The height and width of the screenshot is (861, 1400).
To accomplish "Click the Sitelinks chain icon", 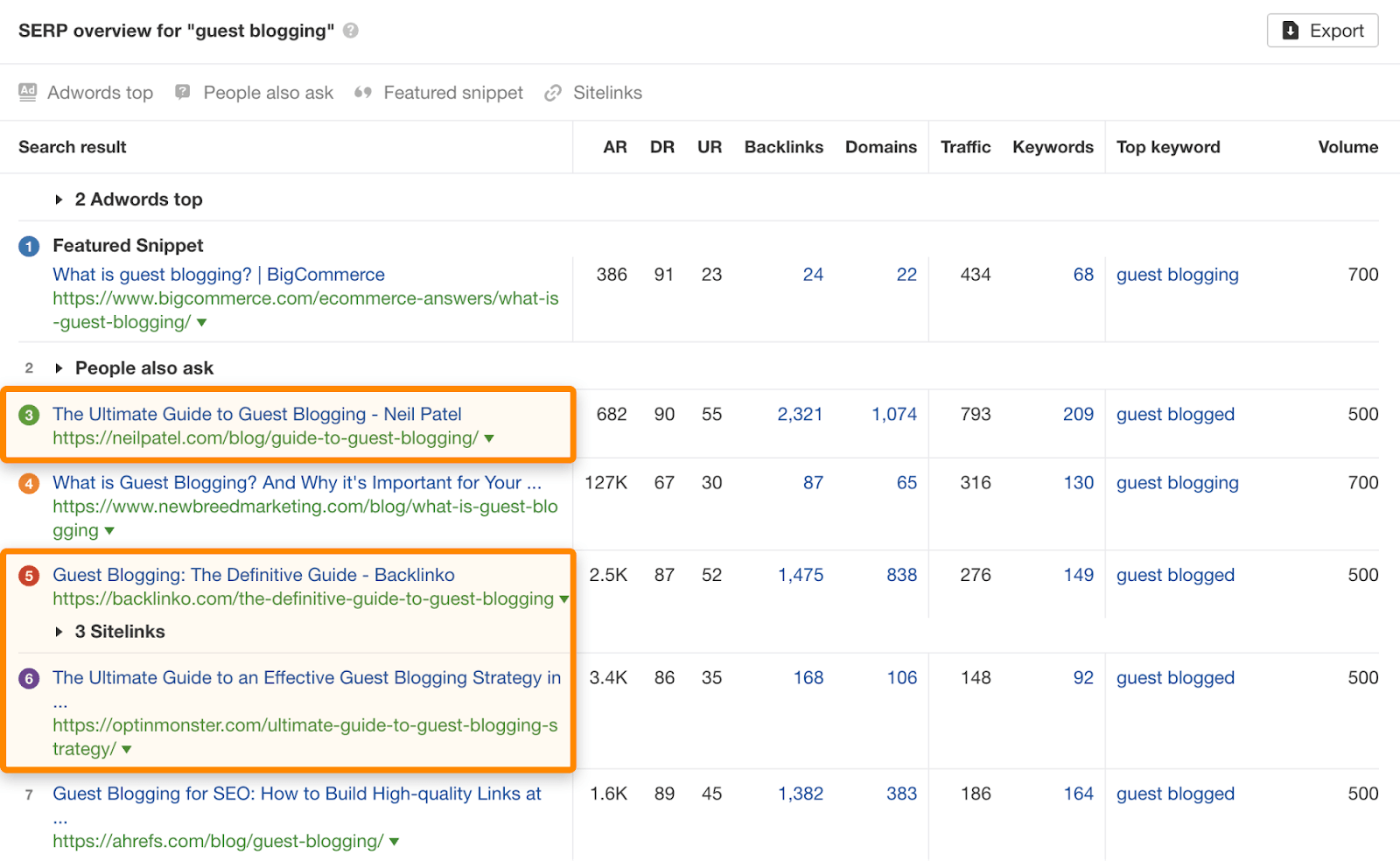I will (x=552, y=93).
